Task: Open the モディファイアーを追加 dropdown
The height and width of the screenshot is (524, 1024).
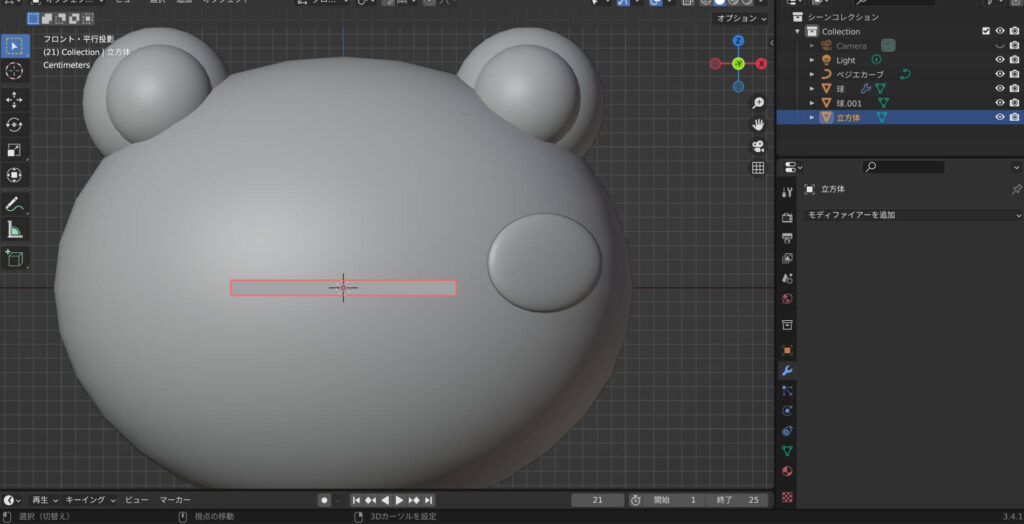Action: tap(913, 215)
